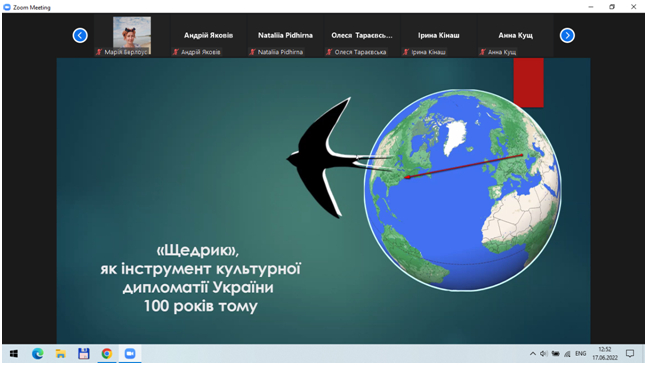This screenshot has width=647, height=365.
Task: Open the taskbar clock and date
Action: (x=605, y=354)
